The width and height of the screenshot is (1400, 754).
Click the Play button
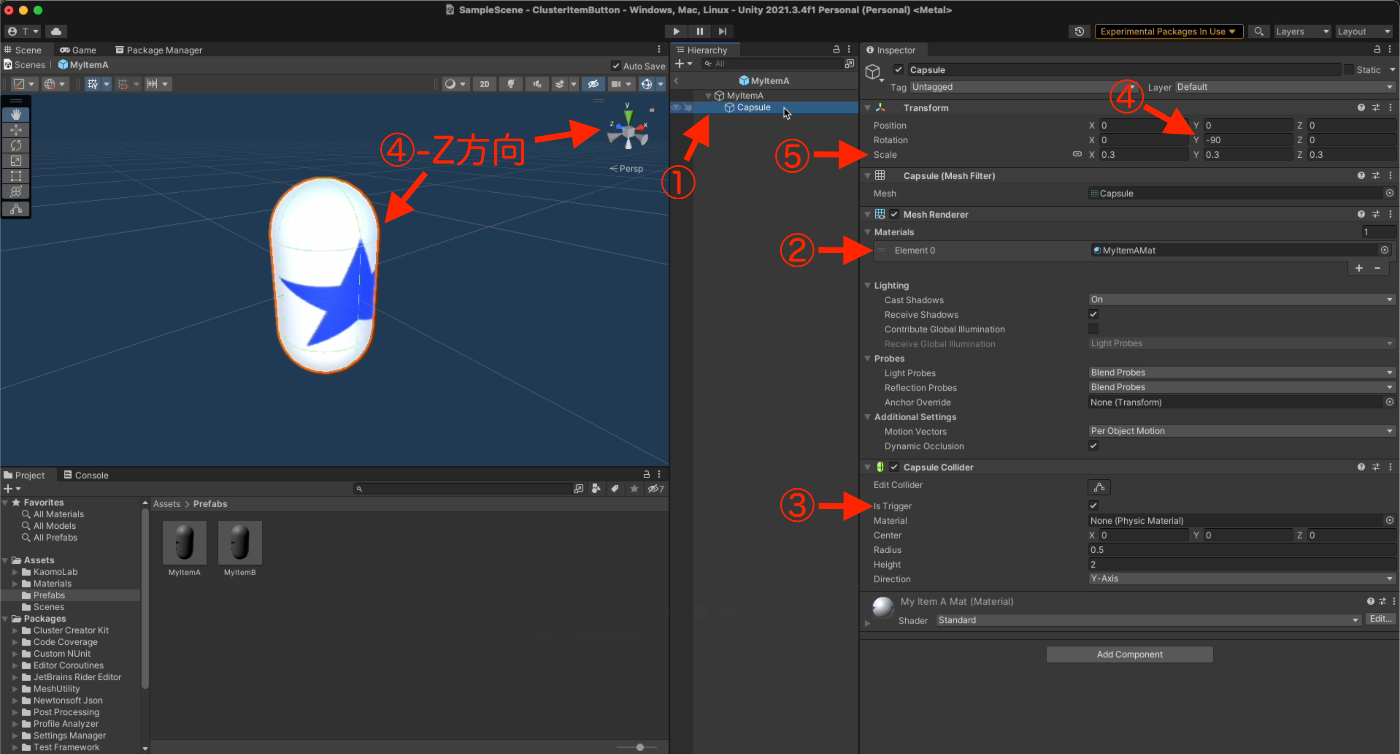click(677, 32)
